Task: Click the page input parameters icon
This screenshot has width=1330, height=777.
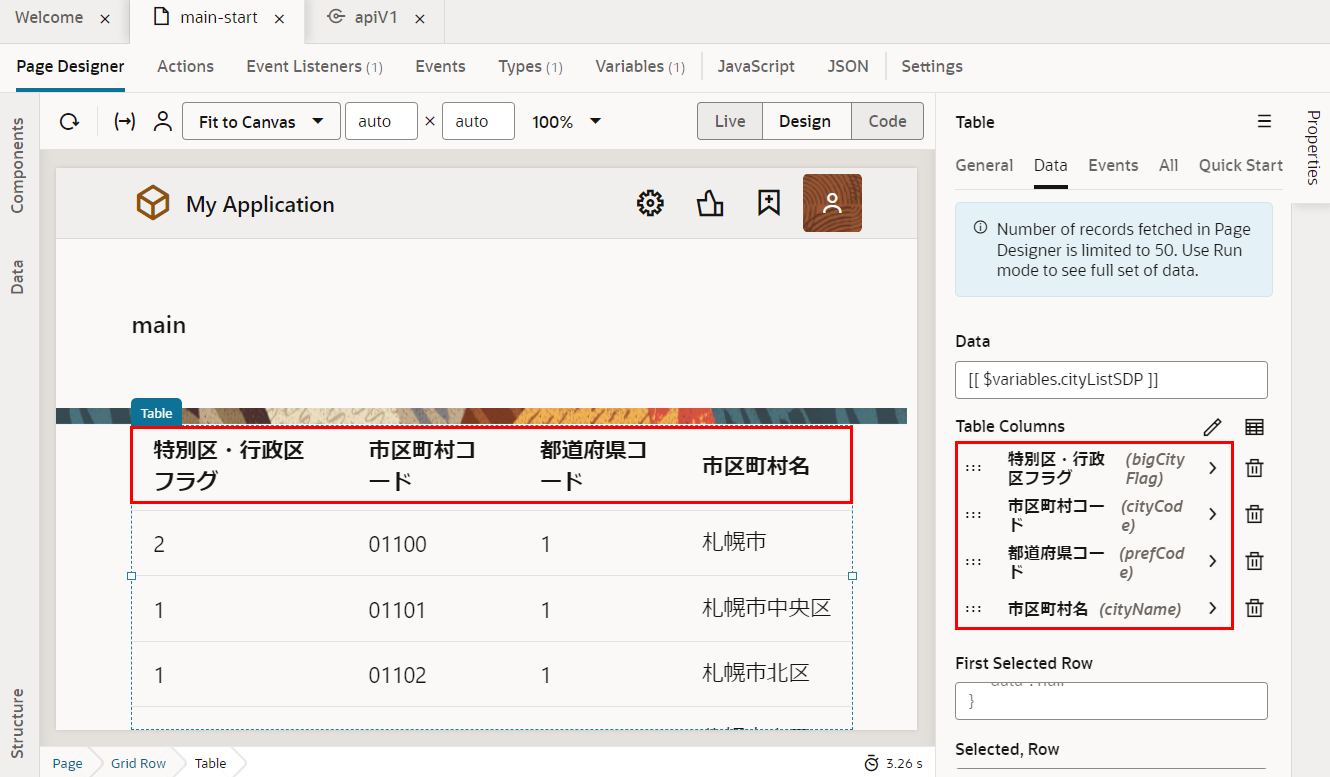Action: coord(125,122)
